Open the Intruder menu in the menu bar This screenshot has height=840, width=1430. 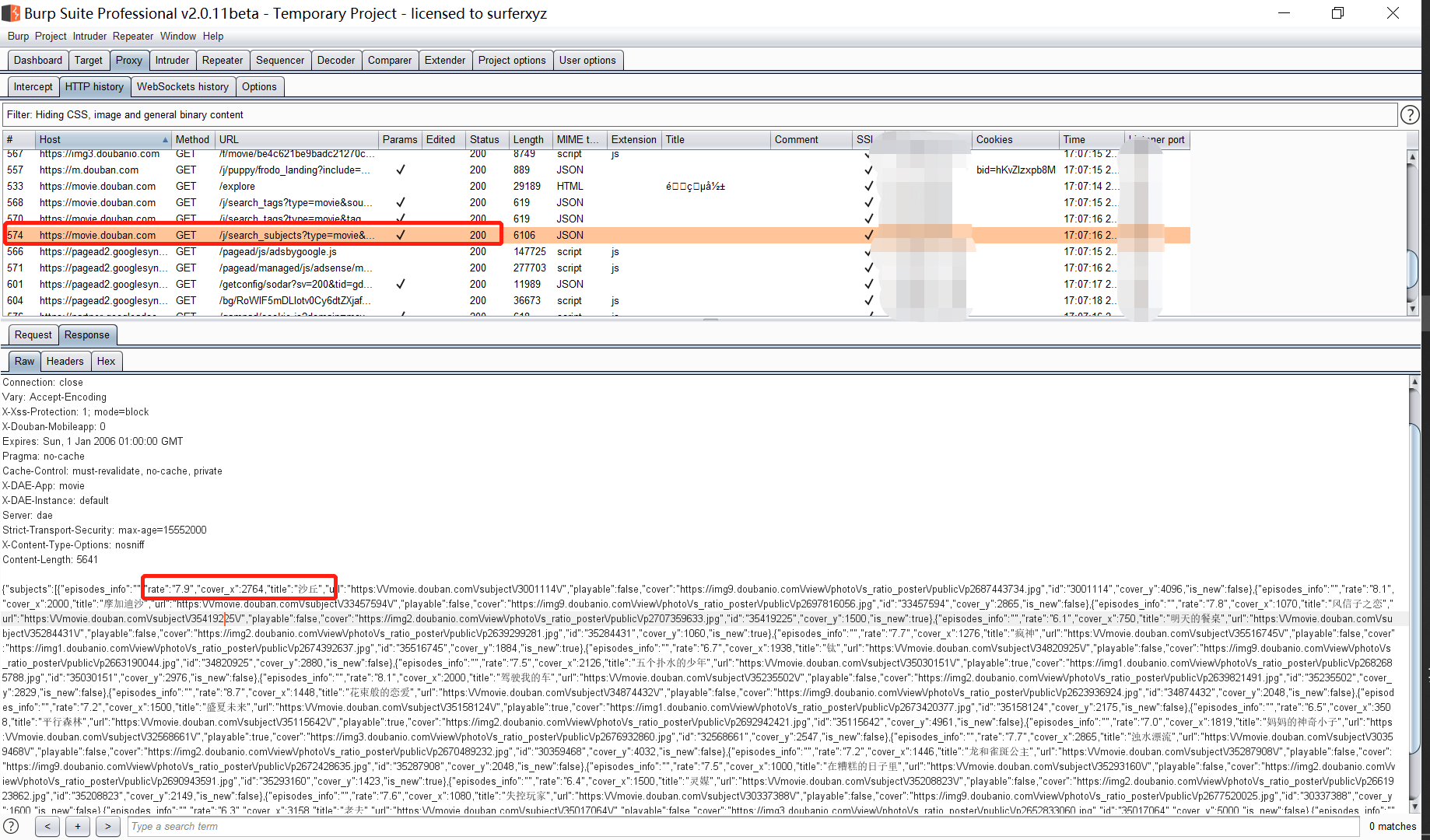[89, 36]
